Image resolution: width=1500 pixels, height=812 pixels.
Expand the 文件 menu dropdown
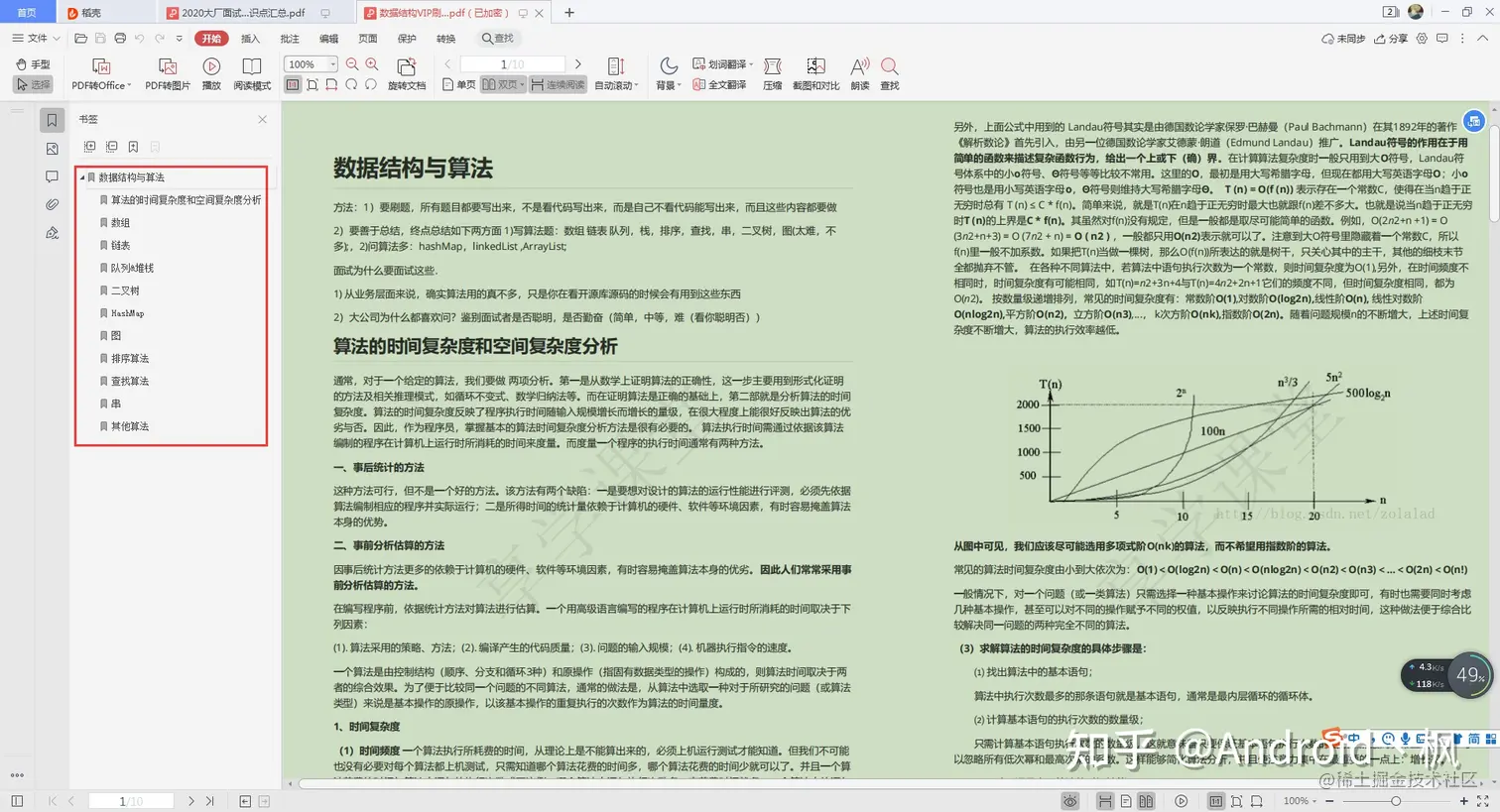36,39
